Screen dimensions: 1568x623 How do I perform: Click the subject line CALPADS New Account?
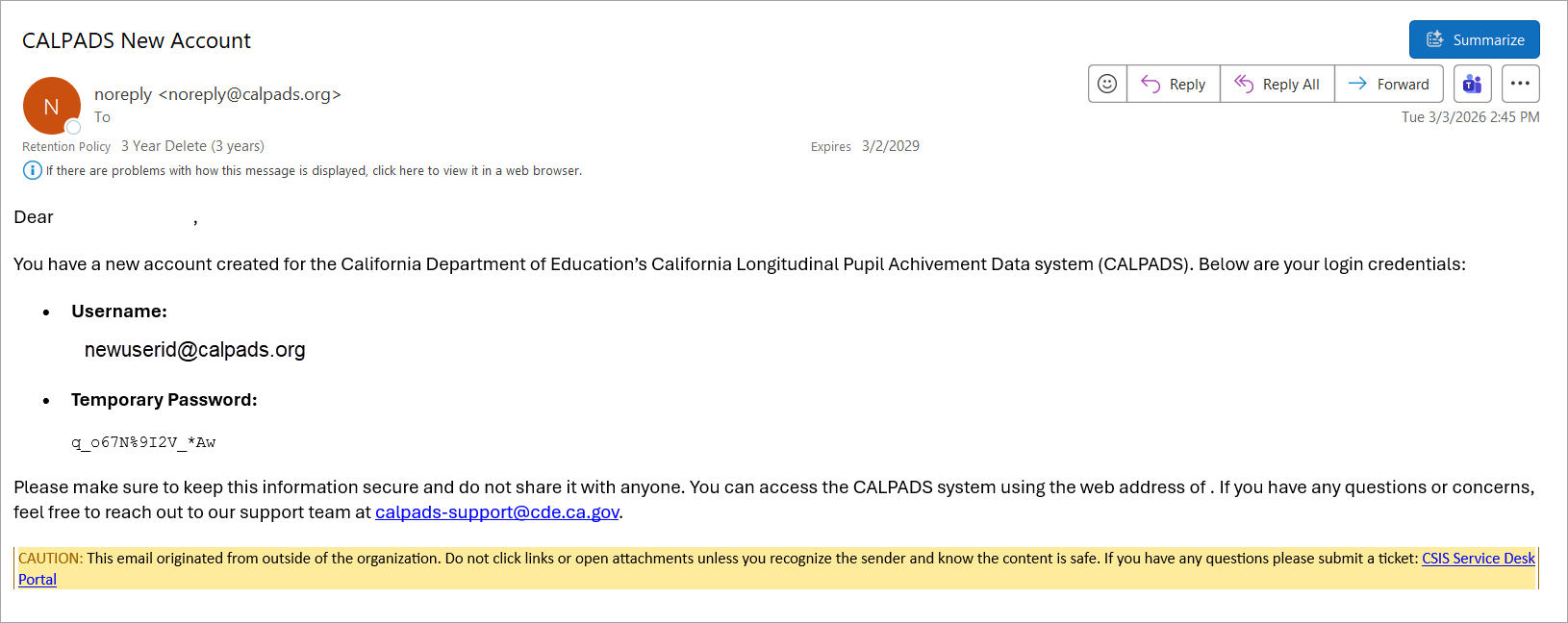coord(137,40)
